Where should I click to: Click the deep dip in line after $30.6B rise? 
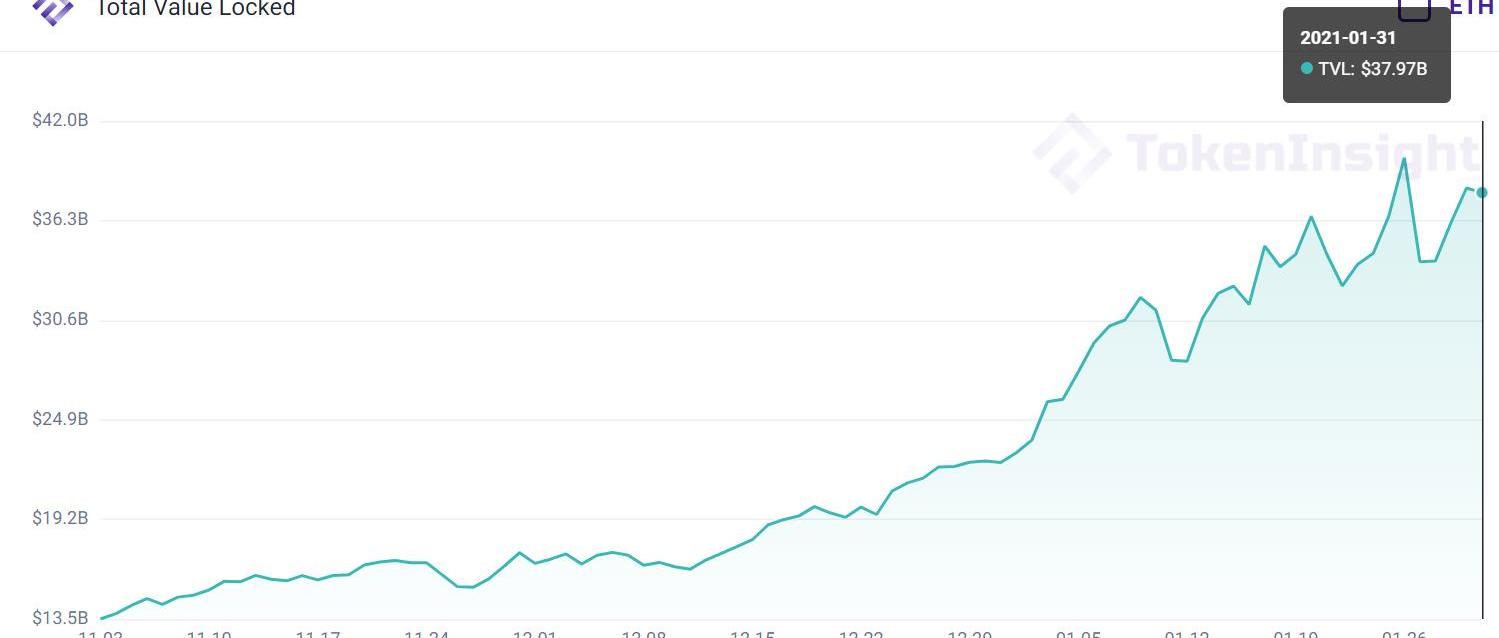[x=1179, y=360]
